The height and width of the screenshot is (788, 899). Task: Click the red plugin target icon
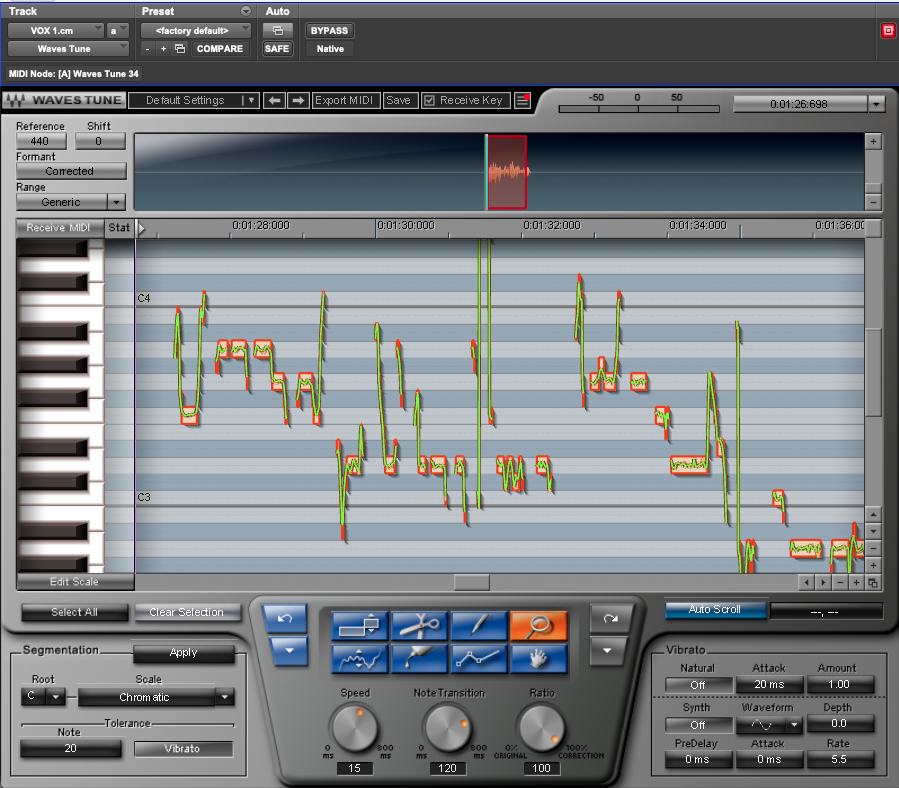pos(888,30)
